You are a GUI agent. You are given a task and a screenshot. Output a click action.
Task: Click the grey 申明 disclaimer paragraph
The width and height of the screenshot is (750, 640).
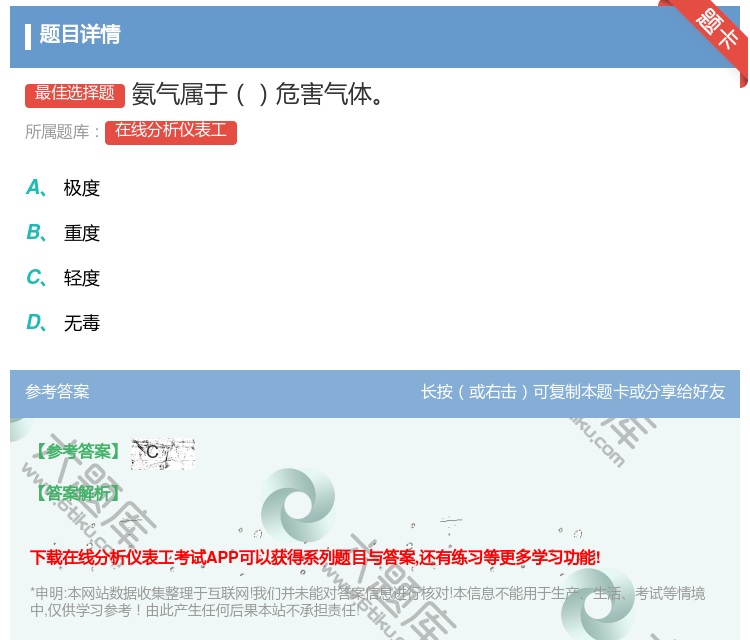(367, 602)
